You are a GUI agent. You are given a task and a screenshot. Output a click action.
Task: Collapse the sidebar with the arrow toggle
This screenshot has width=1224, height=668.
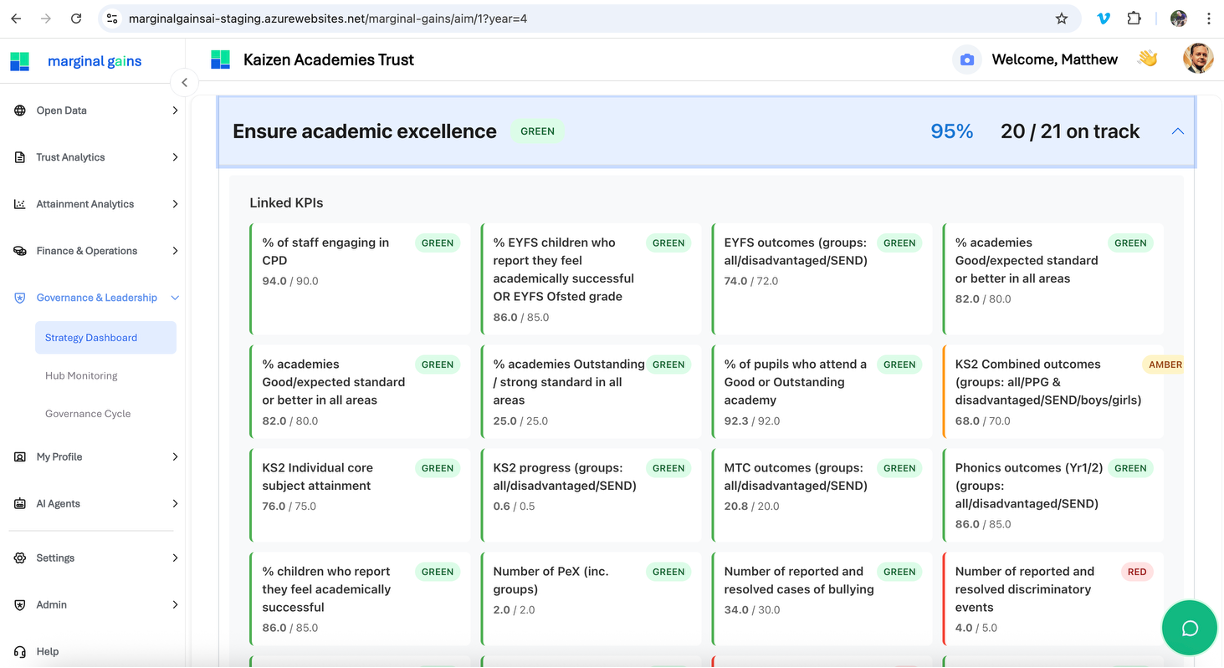(x=184, y=83)
